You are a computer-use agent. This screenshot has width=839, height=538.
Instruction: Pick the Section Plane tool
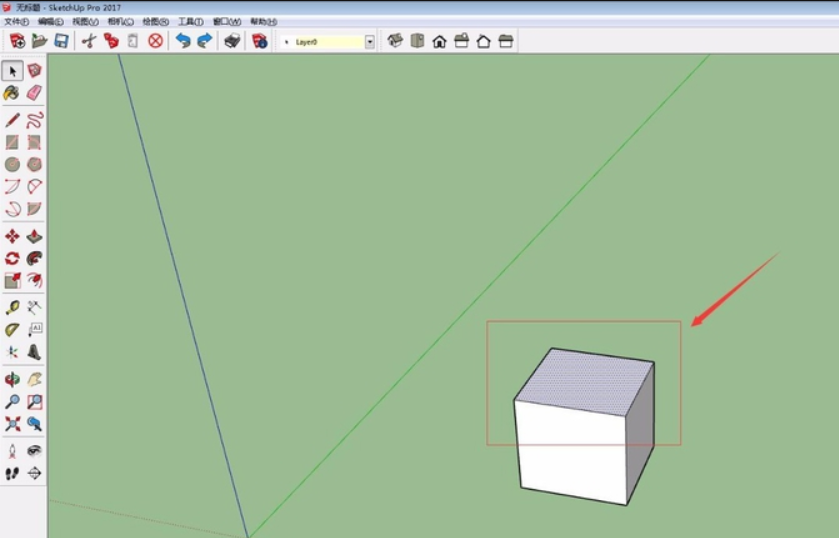(x=34, y=473)
